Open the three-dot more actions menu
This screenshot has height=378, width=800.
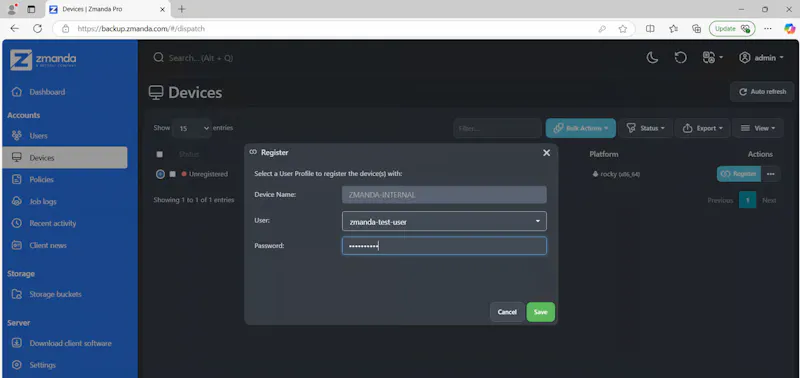pos(770,174)
